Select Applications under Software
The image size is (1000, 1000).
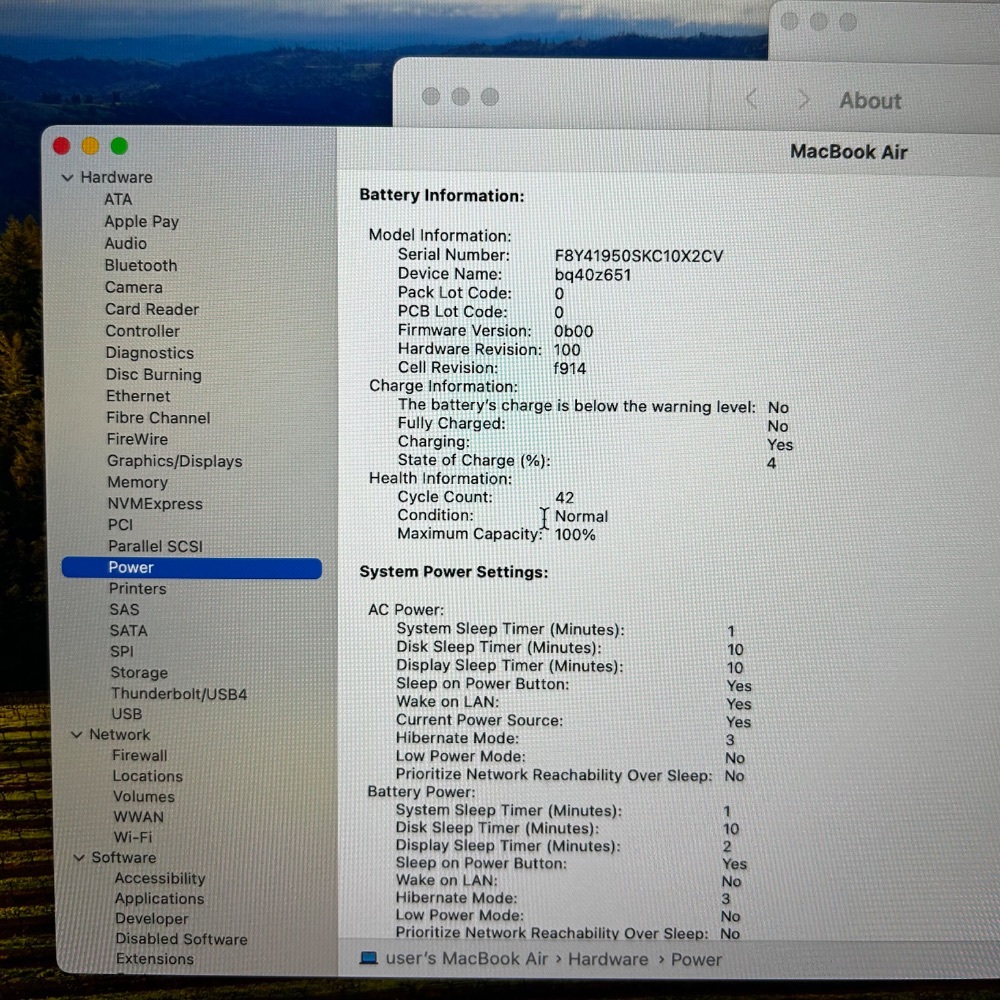coord(159,899)
